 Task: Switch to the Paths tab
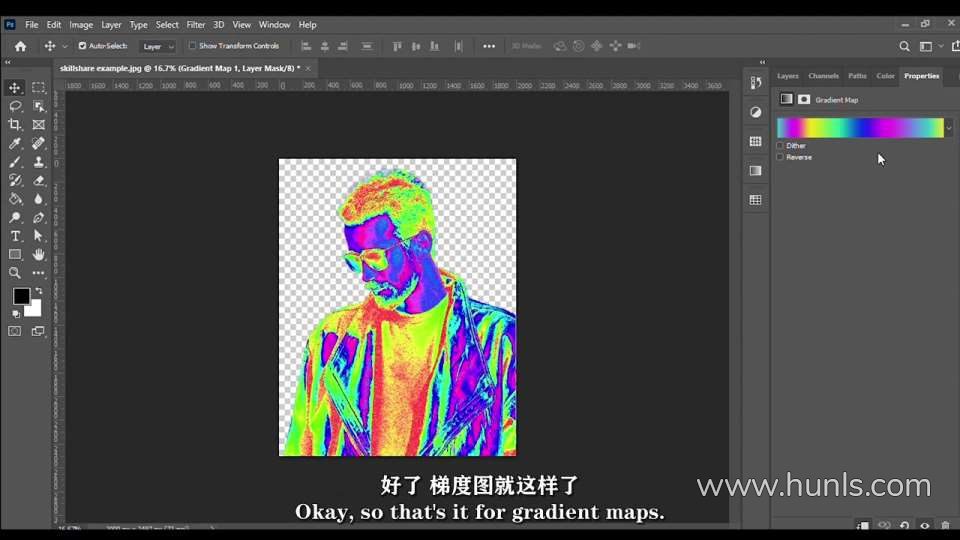click(x=857, y=76)
